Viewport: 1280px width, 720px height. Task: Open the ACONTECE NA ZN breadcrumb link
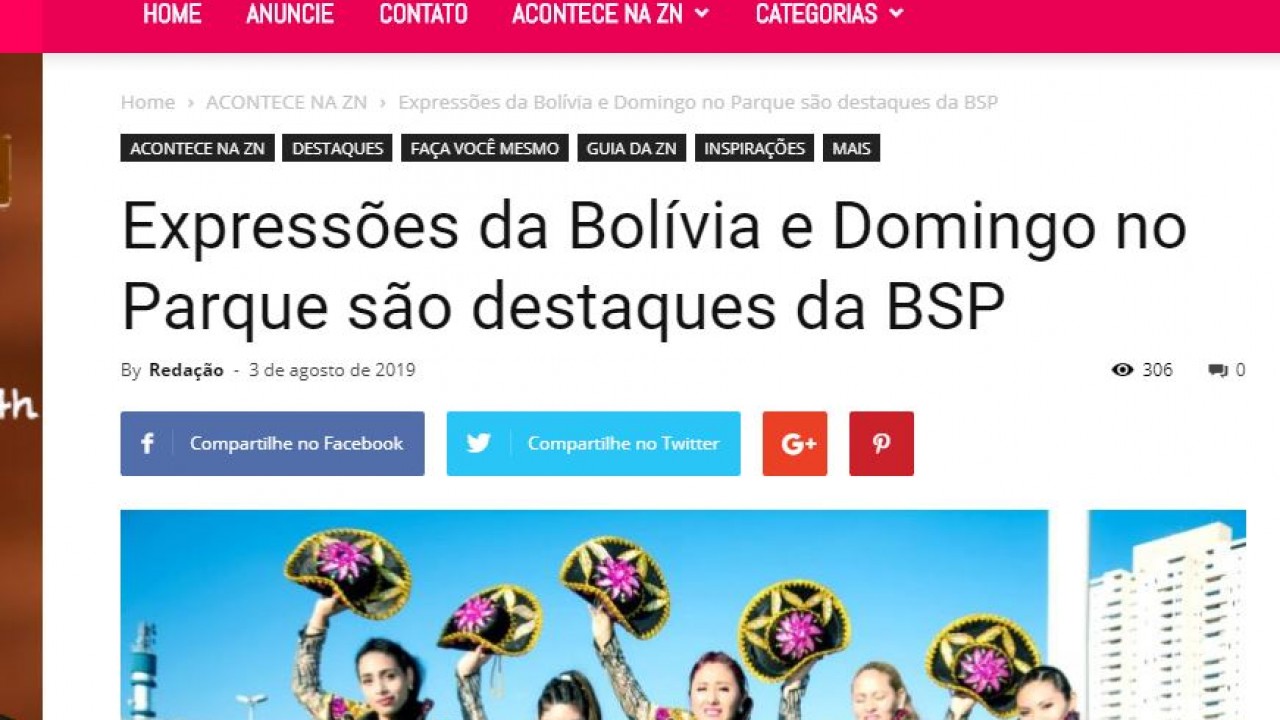pyautogui.click(x=286, y=102)
